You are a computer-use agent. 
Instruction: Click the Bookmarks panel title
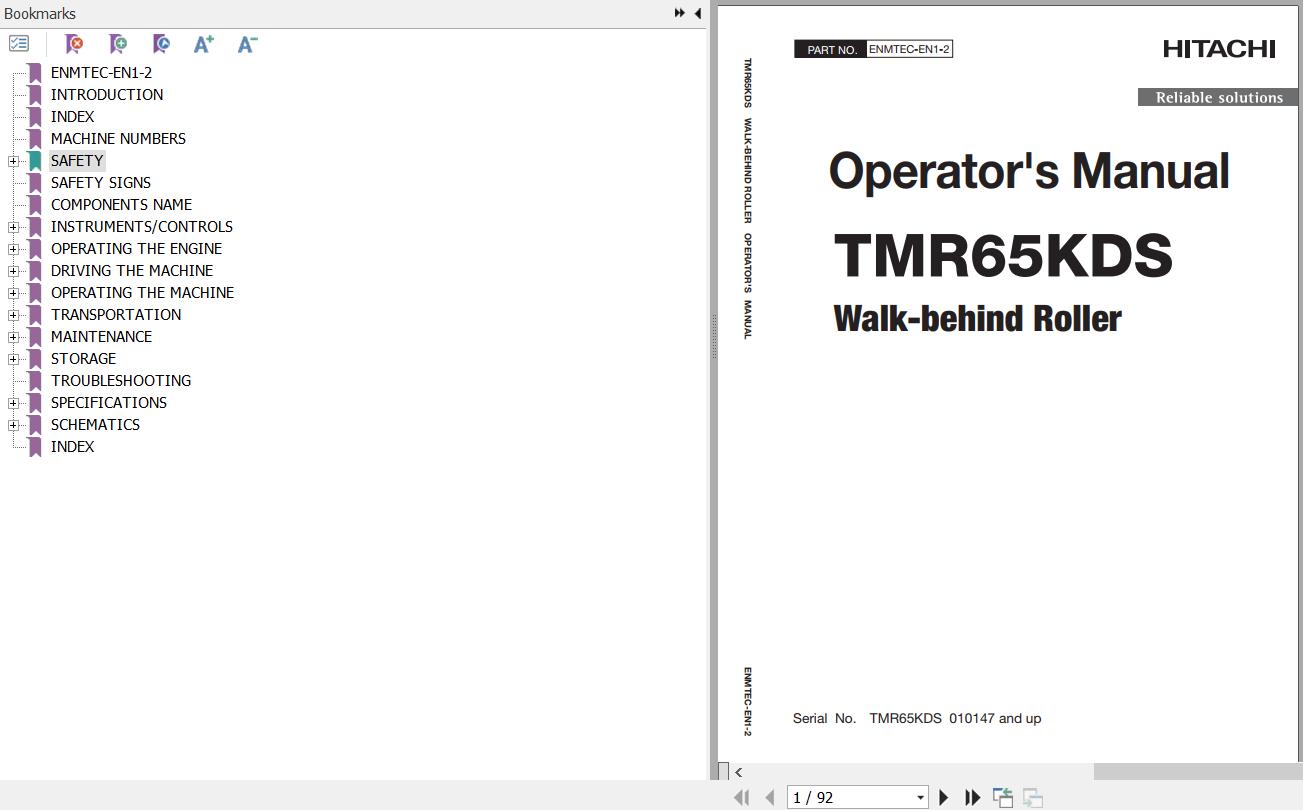(40, 14)
